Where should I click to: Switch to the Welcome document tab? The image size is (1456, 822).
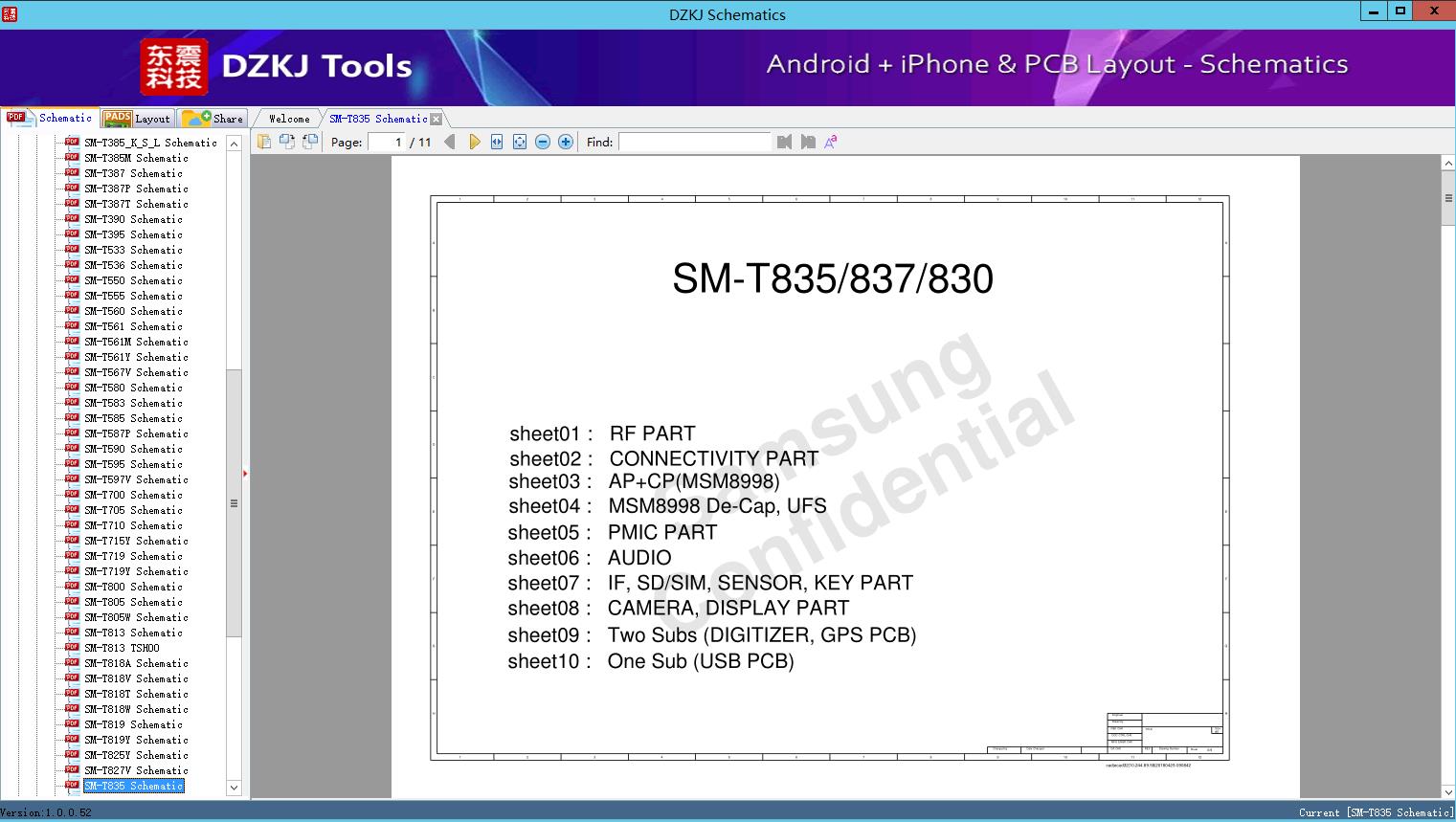289,119
